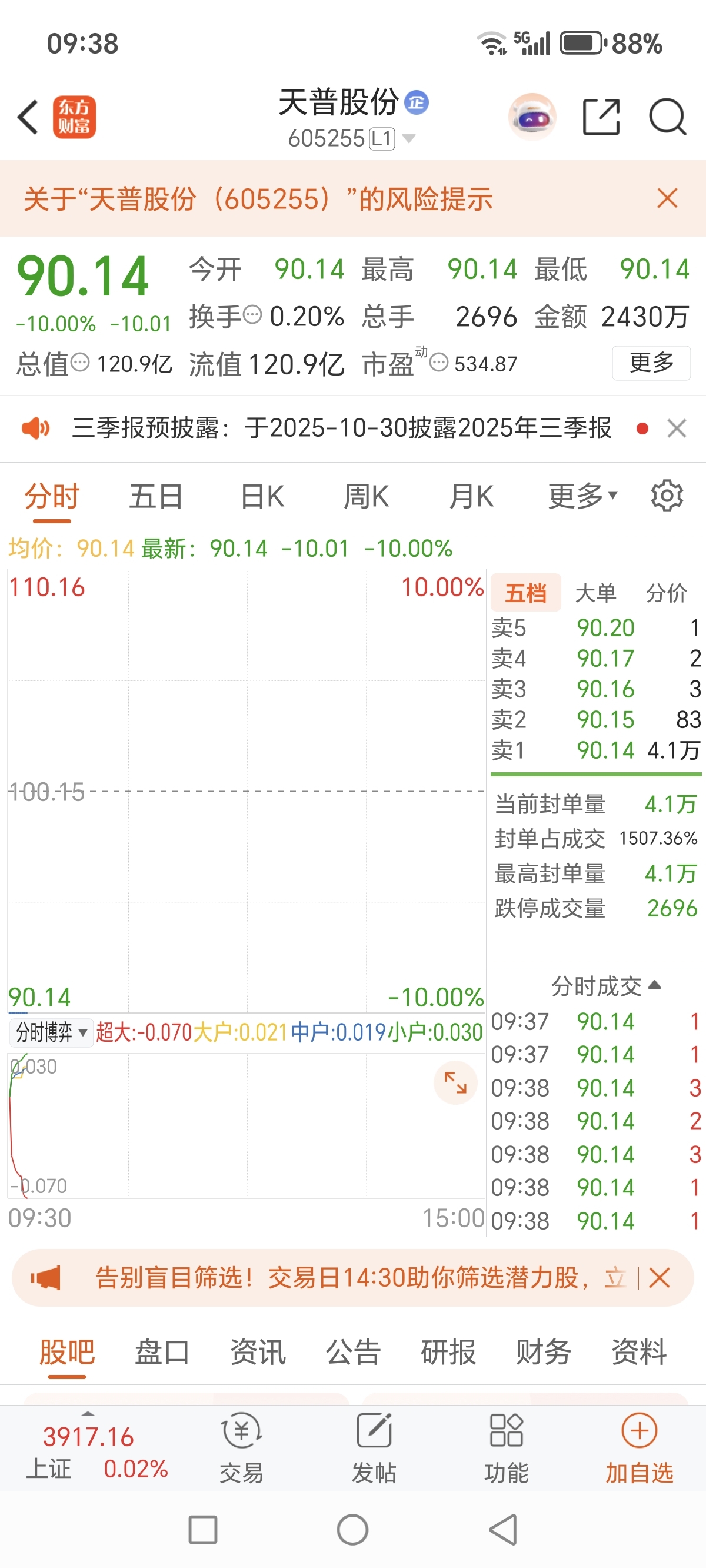The width and height of the screenshot is (706, 1568).
Task: Tap the 分时博弈 indicator sub-chart
Action: click(x=246, y=1125)
